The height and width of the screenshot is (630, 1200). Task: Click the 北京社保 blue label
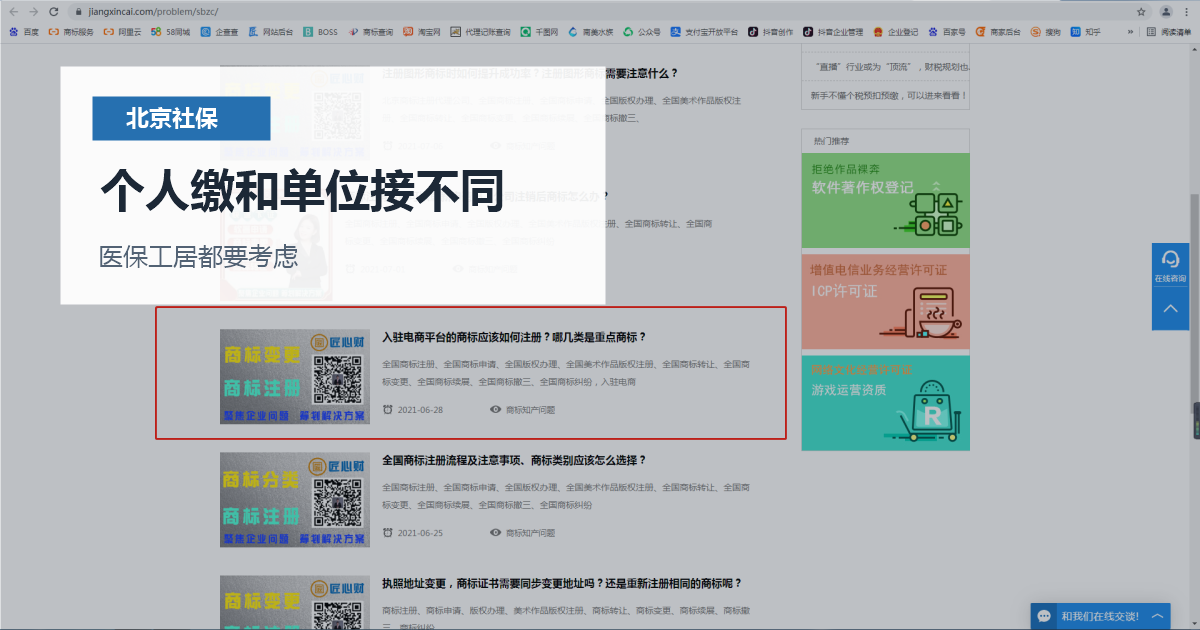coord(181,118)
